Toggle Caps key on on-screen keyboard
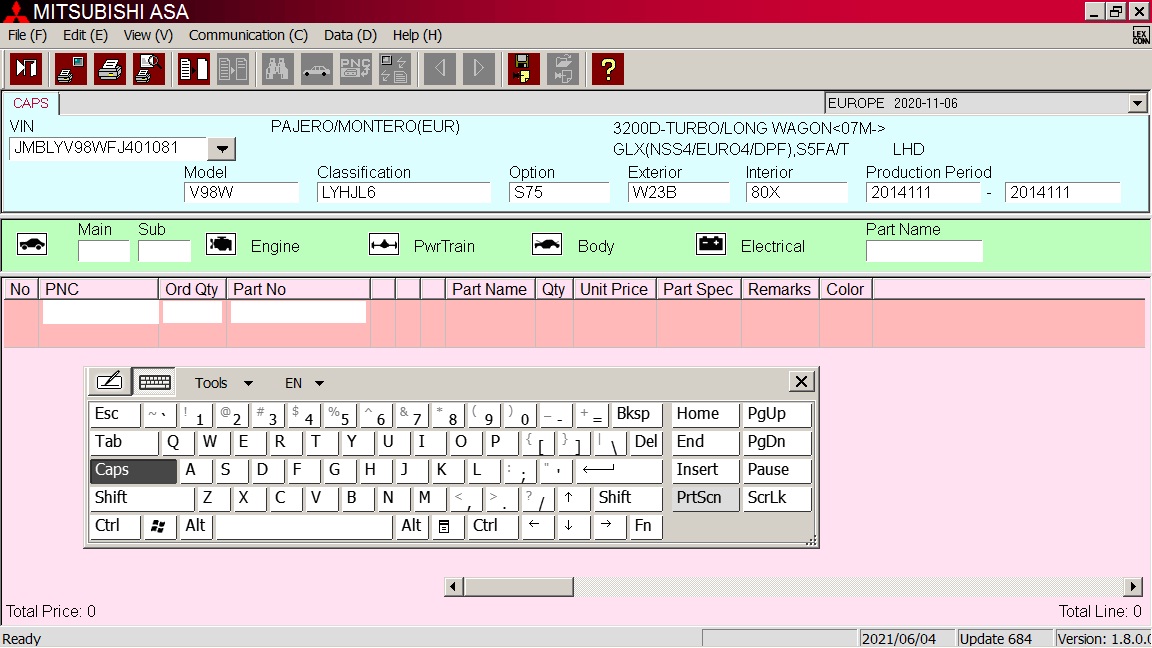Screen dimensions: 1152x648 [x=133, y=470]
